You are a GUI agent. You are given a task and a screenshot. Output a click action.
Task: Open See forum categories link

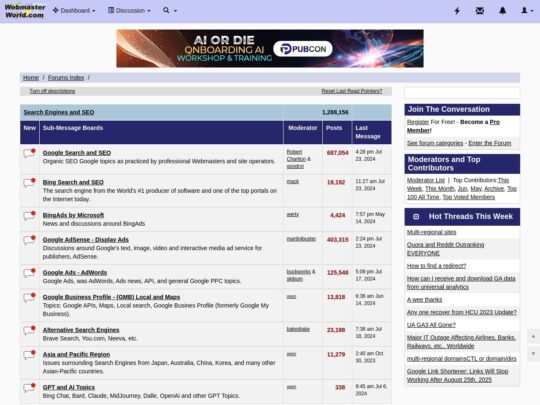[435, 143]
